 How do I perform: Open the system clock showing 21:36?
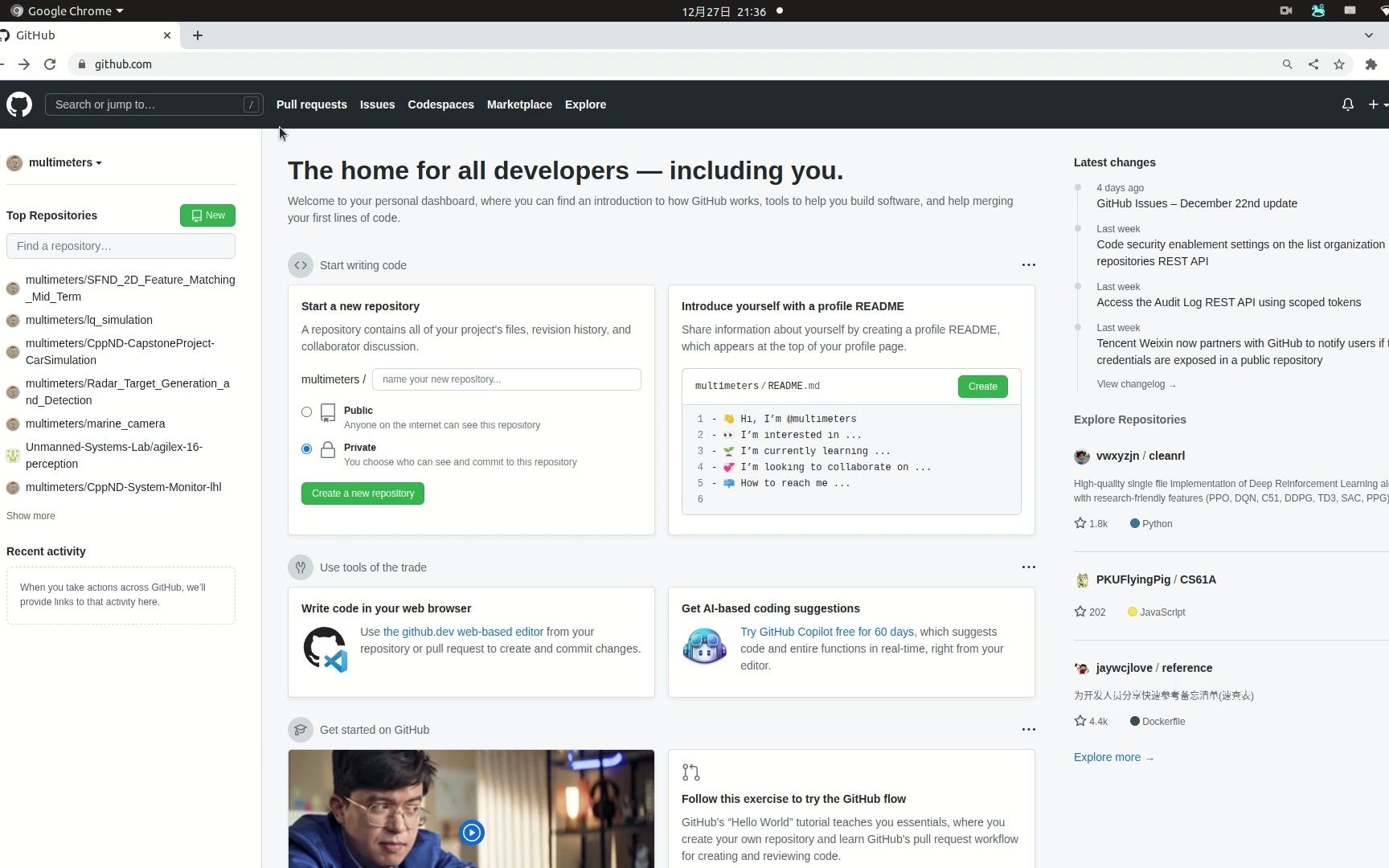723,11
